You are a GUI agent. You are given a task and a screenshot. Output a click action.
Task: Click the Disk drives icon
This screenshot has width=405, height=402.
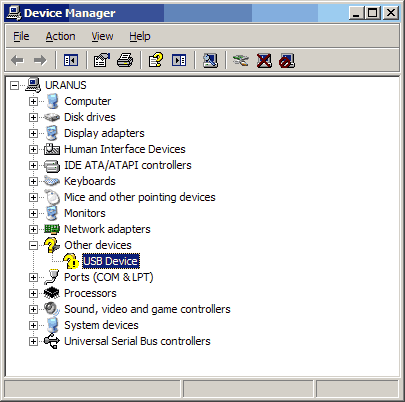[52, 117]
